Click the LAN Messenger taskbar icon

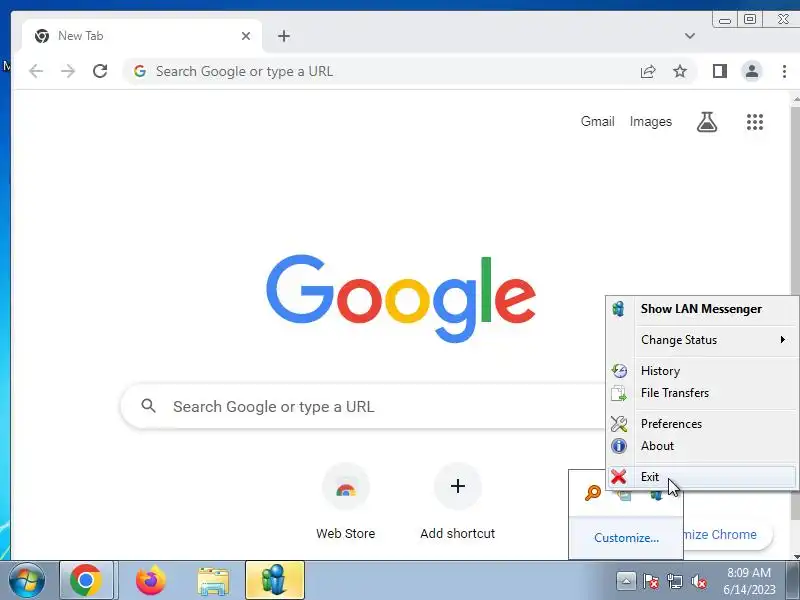click(x=274, y=581)
